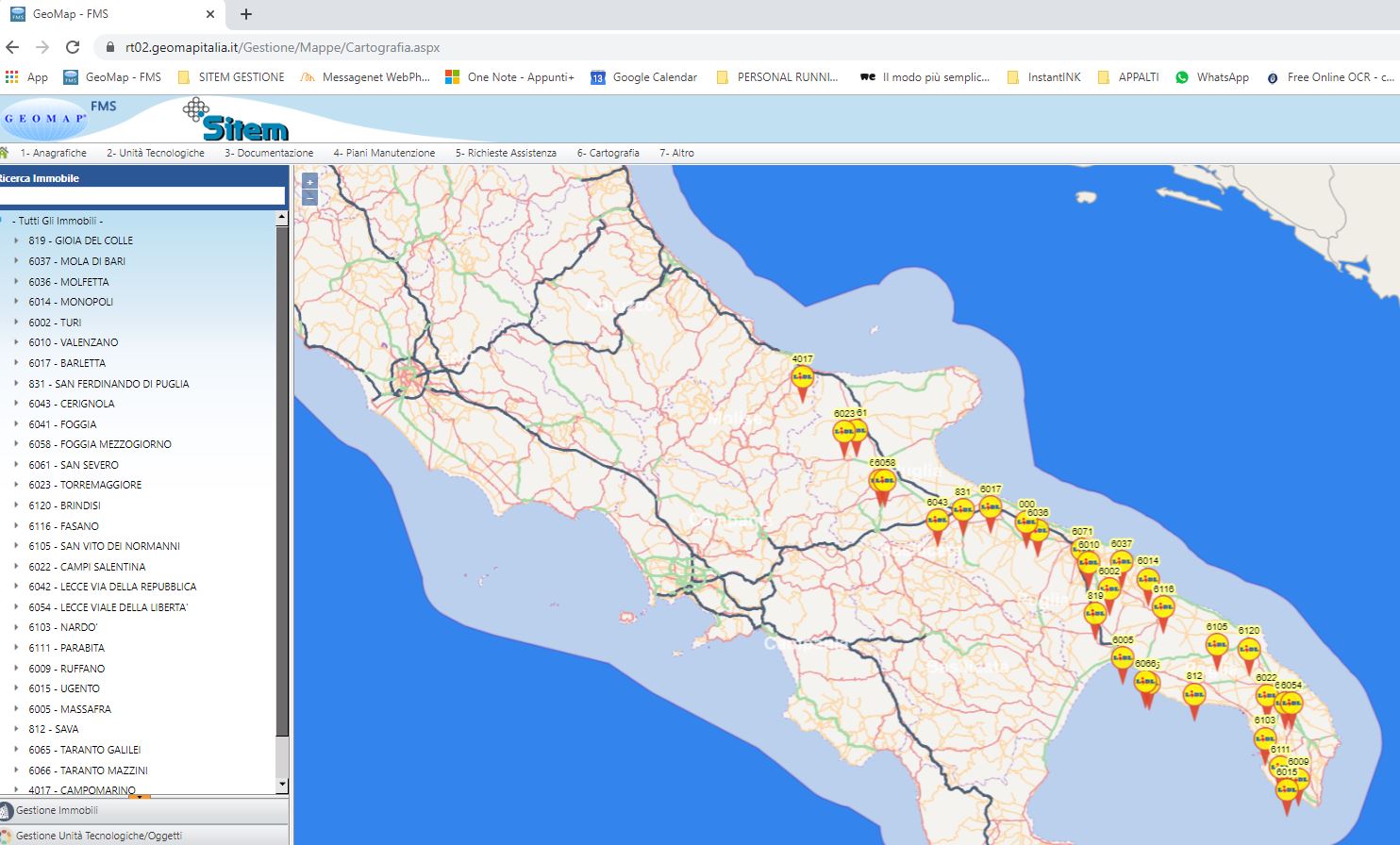Viewport: 1400px width, 845px height.
Task: Expand the 6014 - MONOPOLI node
Action: point(16,302)
